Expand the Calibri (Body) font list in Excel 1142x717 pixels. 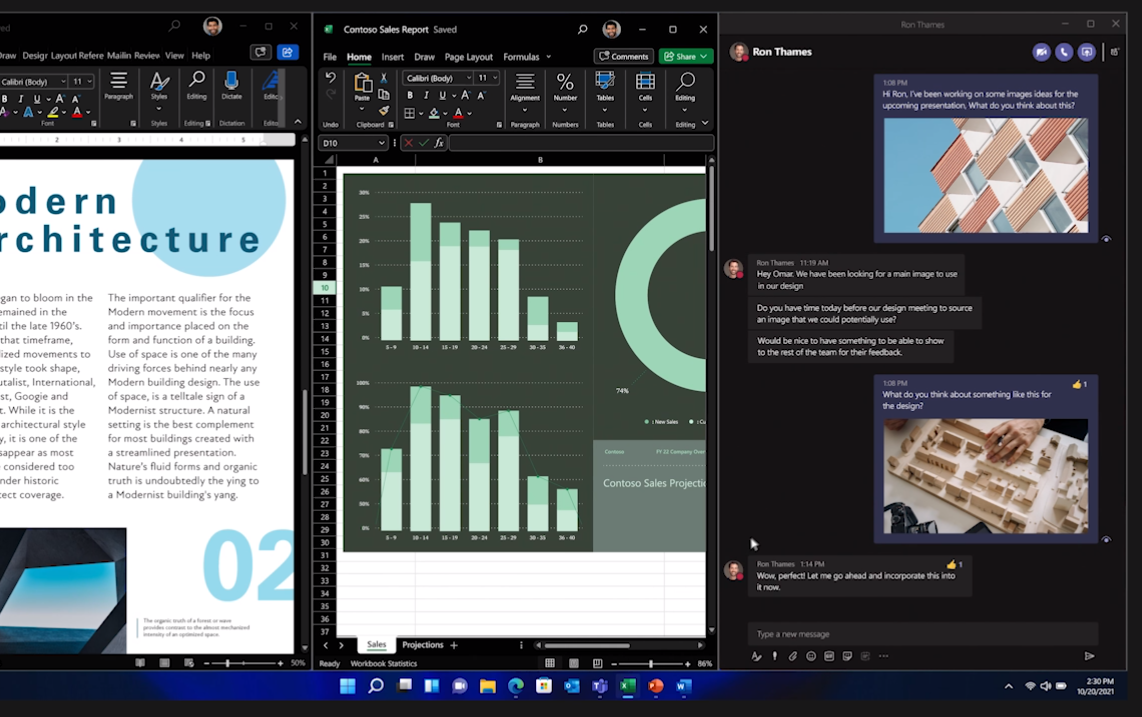467,78
